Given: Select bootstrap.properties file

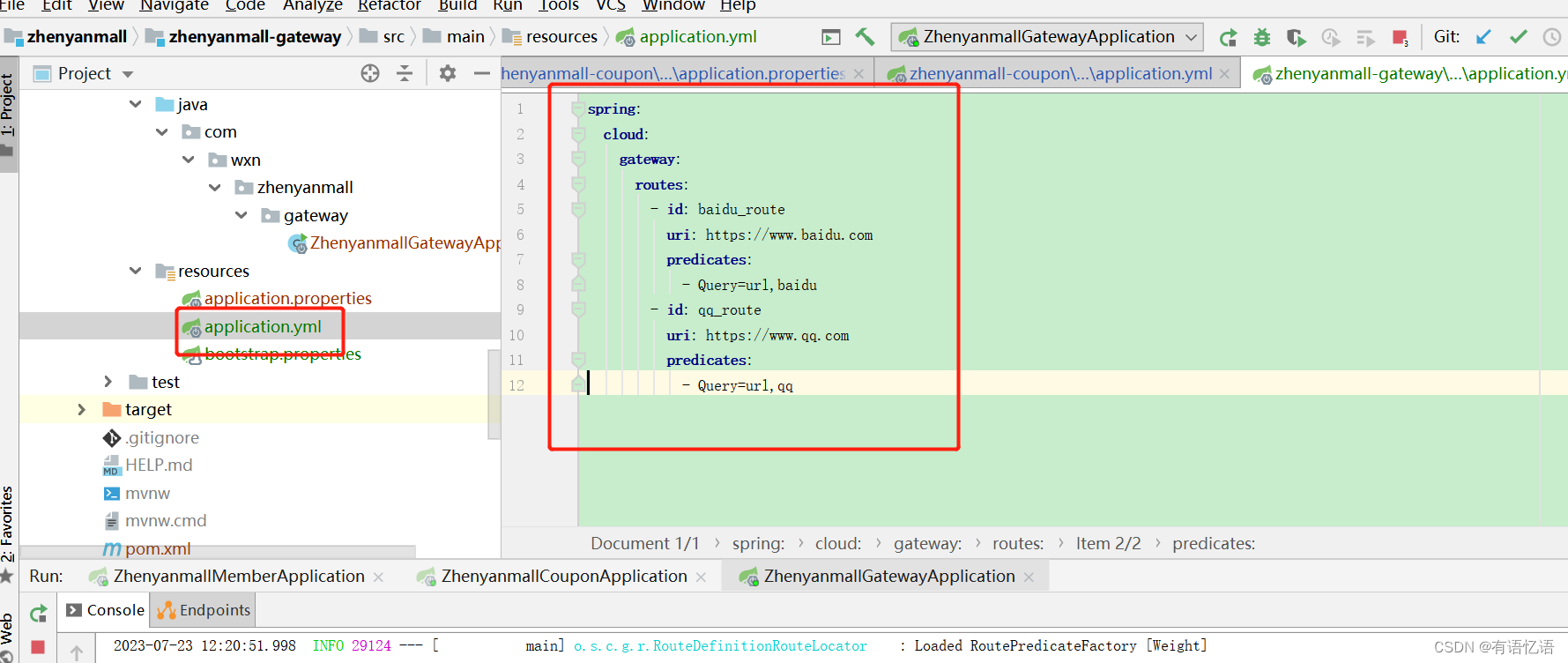Looking at the screenshot, I should pos(282,354).
